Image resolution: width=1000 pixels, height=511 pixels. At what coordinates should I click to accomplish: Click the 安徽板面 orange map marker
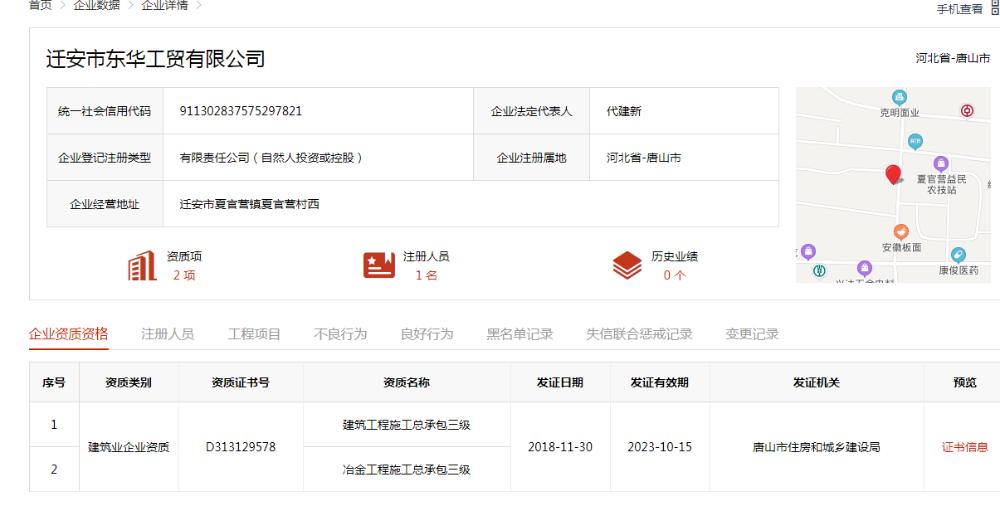pyautogui.click(x=900, y=232)
